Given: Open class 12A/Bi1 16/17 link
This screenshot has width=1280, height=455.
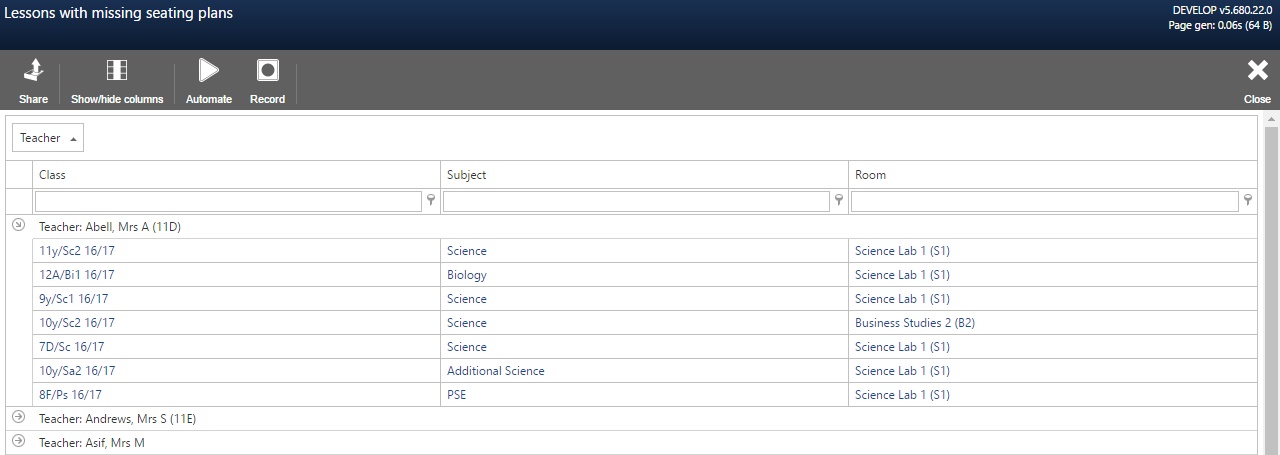Looking at the screenshot, I should pos(77,275).
